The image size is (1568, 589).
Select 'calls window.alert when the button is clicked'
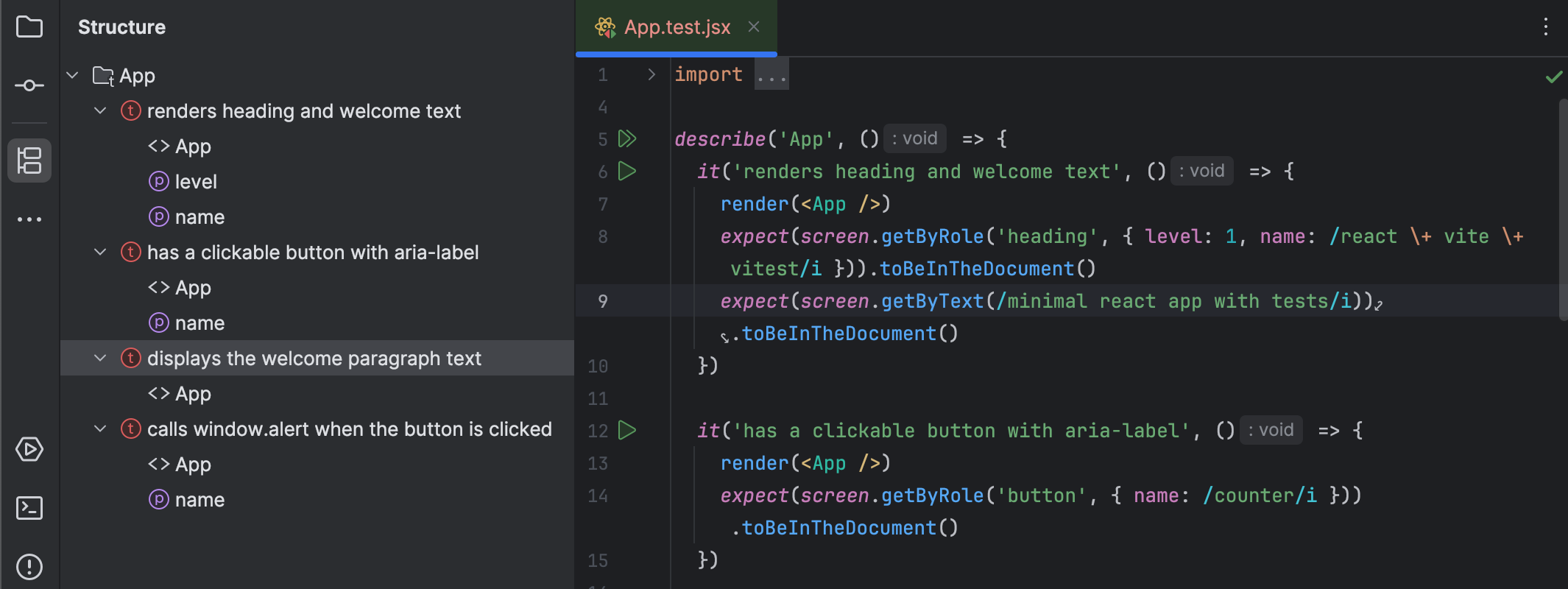click(350, 429)
